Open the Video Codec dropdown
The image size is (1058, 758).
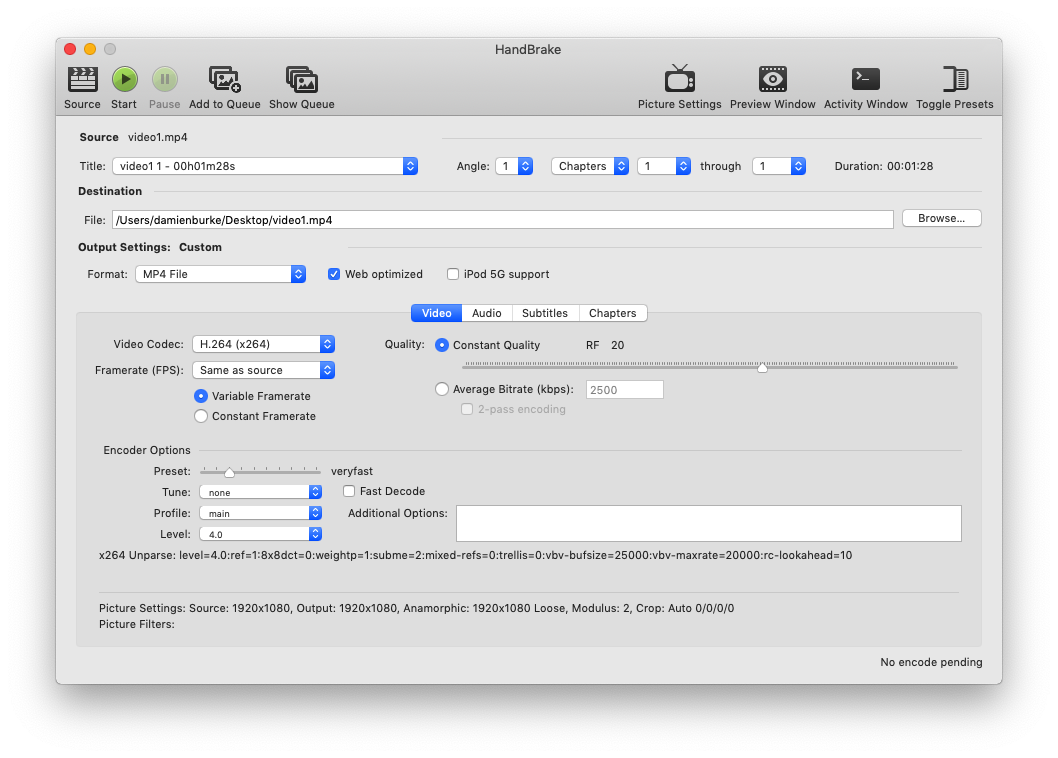point(264,344)
